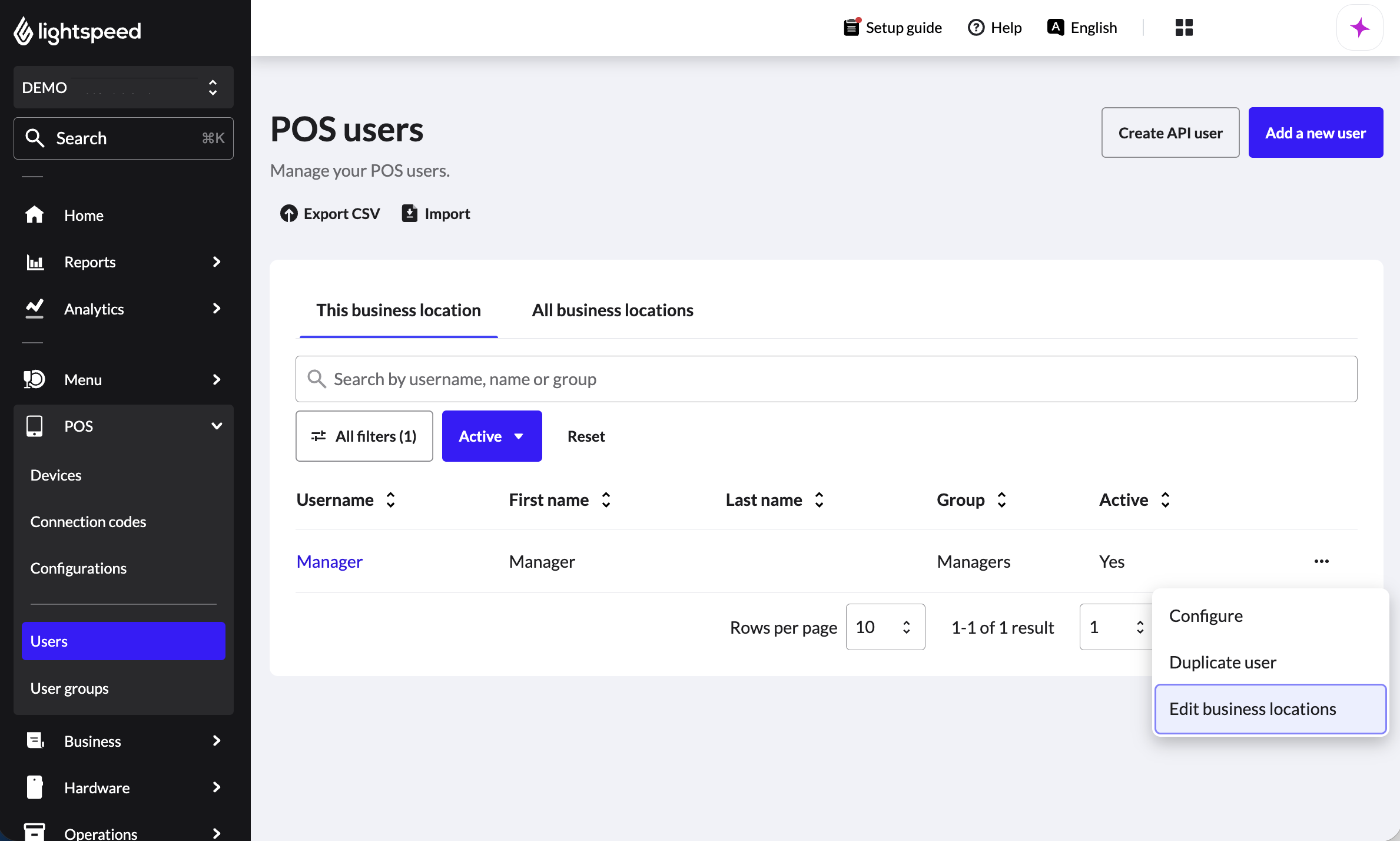
Task: Open the row actions ellipsis for Manager
Action: click(1322, 561)
